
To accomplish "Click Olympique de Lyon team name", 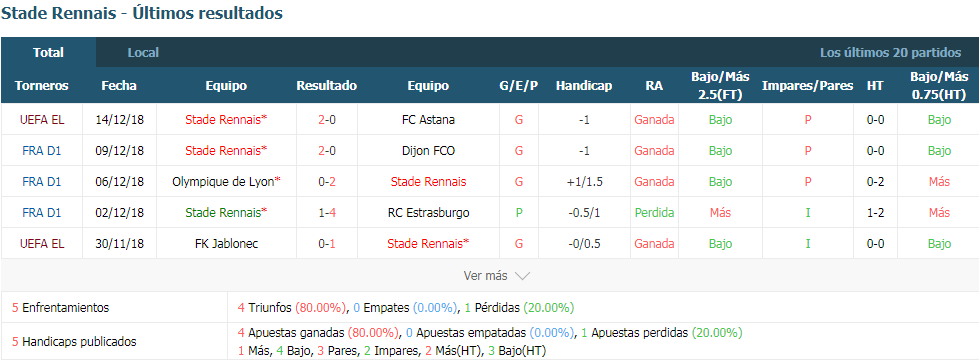I will (223, 182).
